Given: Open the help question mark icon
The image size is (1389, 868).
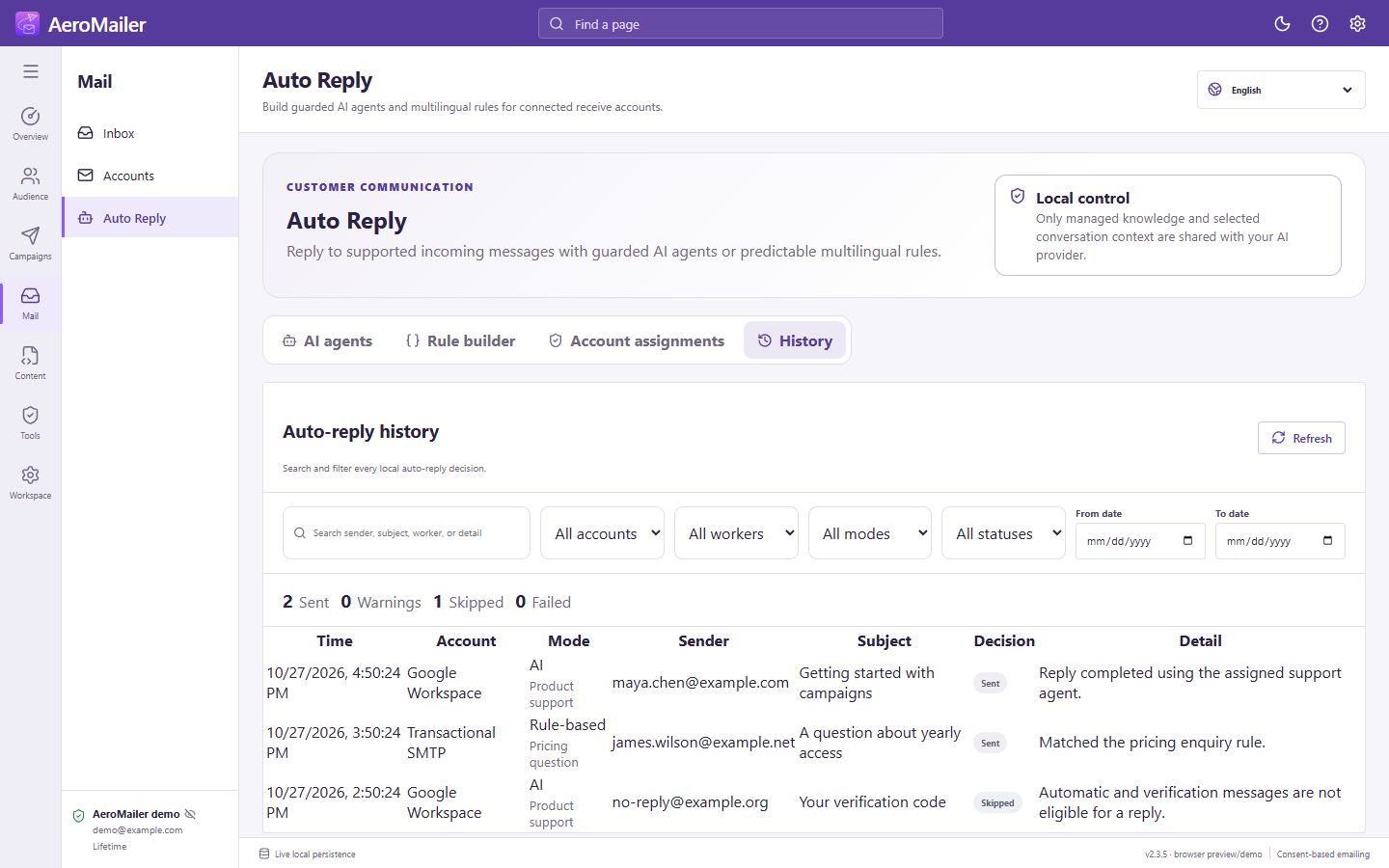Looking at the screenshot, I should click(1320, 24).
